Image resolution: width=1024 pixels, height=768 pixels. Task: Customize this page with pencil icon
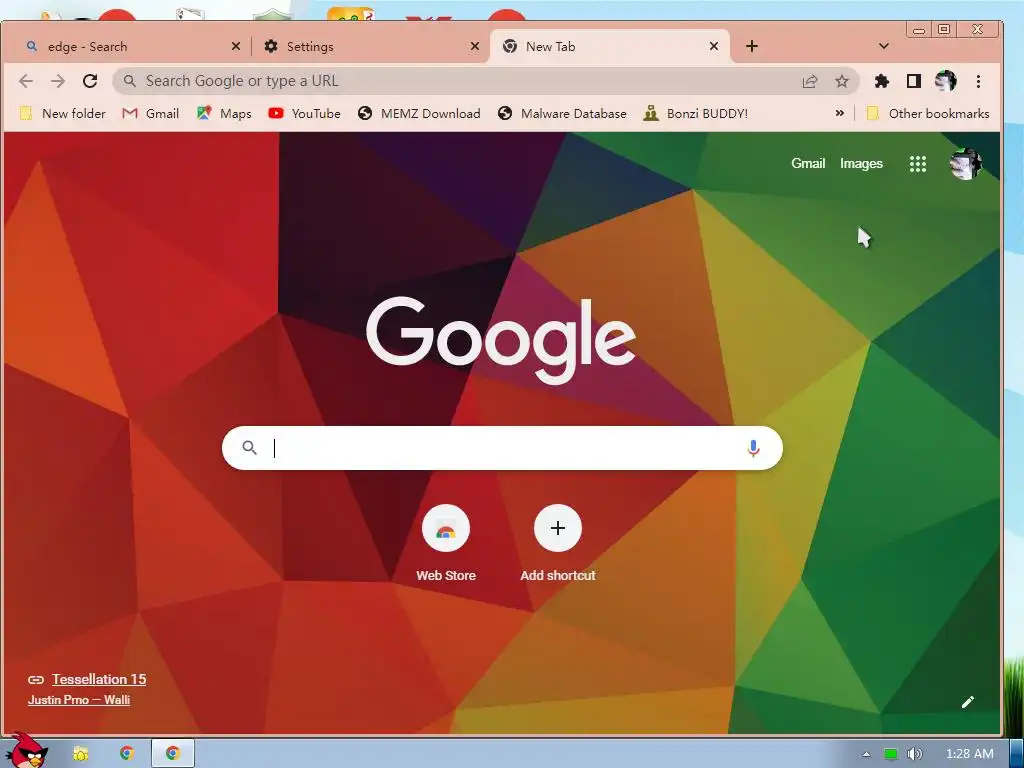pos(967,702)
